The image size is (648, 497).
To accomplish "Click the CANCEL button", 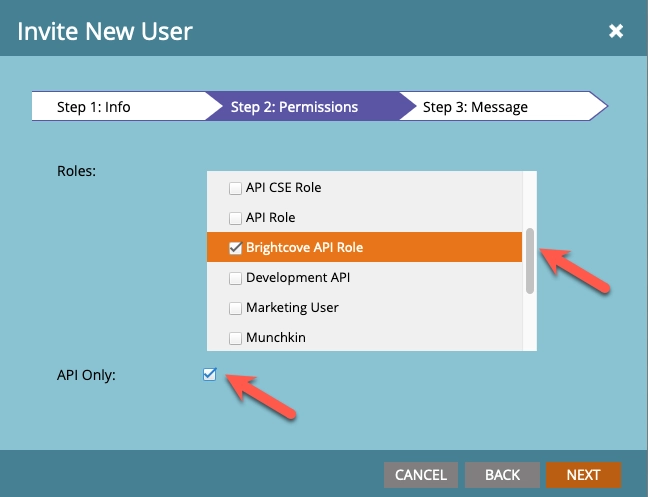I will click(x=421, y=475).
